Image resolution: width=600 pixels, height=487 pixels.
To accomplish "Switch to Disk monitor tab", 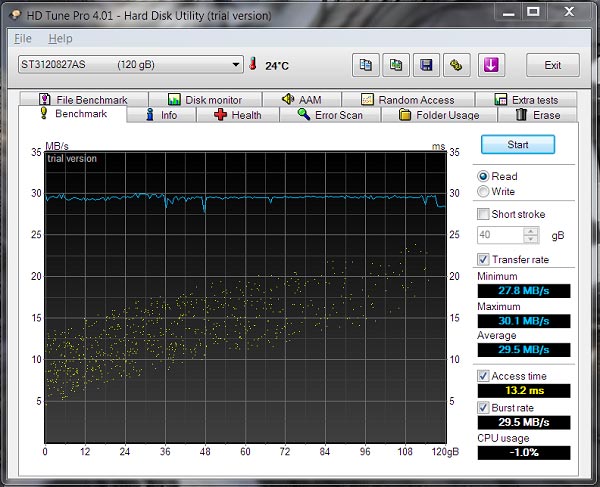I will click(205, 99).
